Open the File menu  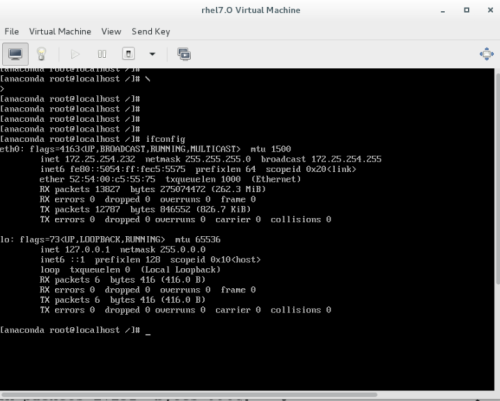pyautogui.click(x=12, y=32)
